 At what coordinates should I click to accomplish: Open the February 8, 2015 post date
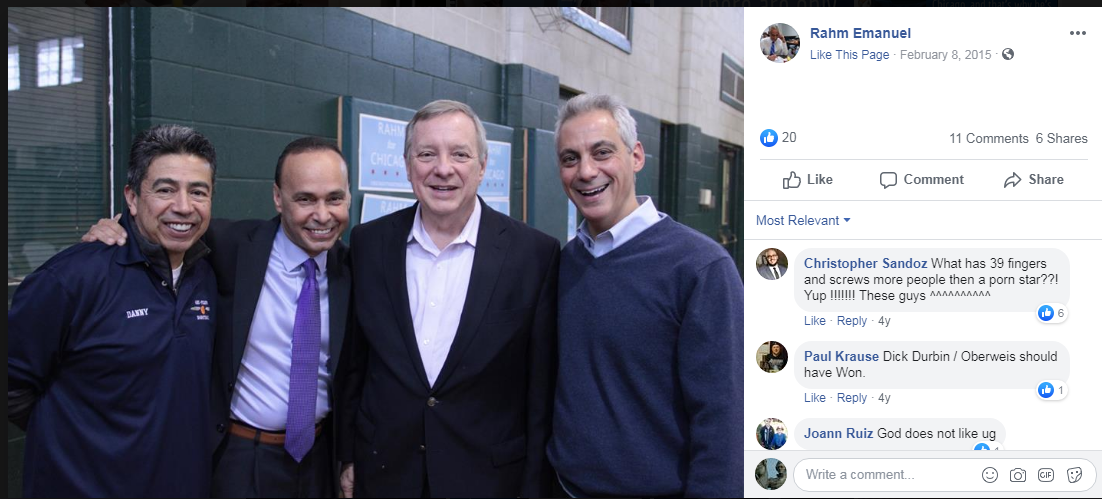945,55
